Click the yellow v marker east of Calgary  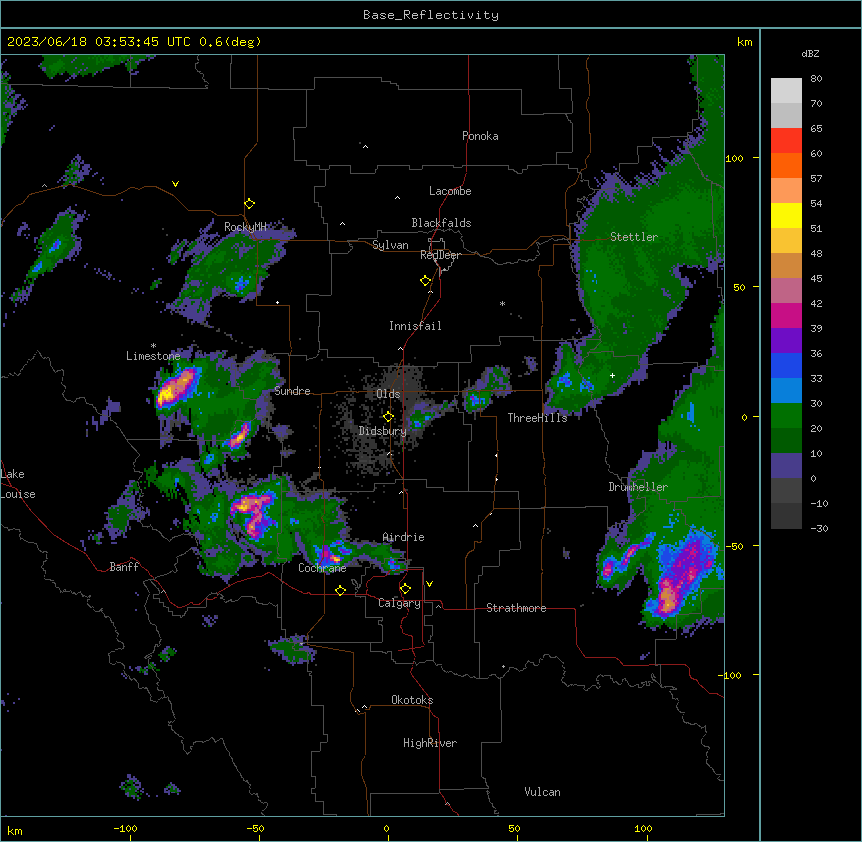coord(429,584)
